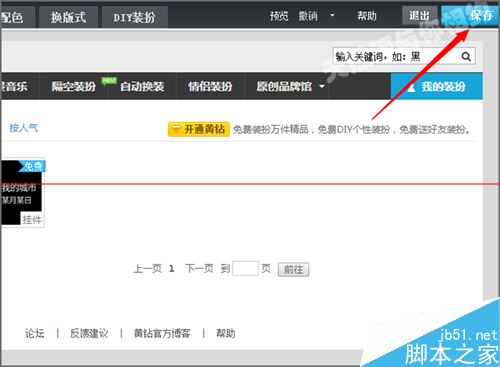Focus the page number input box
Screen dimensions: 500x367
[x=245, y=268]
